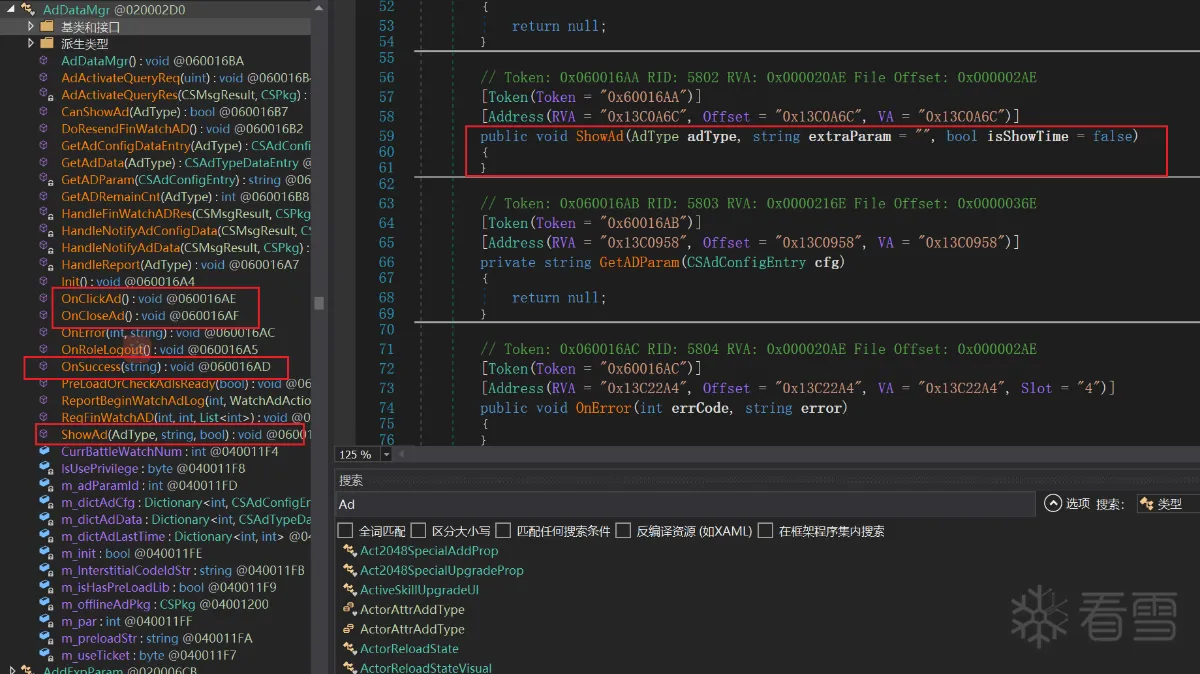Enable the 全词匹配 checkbox

[x=346, y=531]
